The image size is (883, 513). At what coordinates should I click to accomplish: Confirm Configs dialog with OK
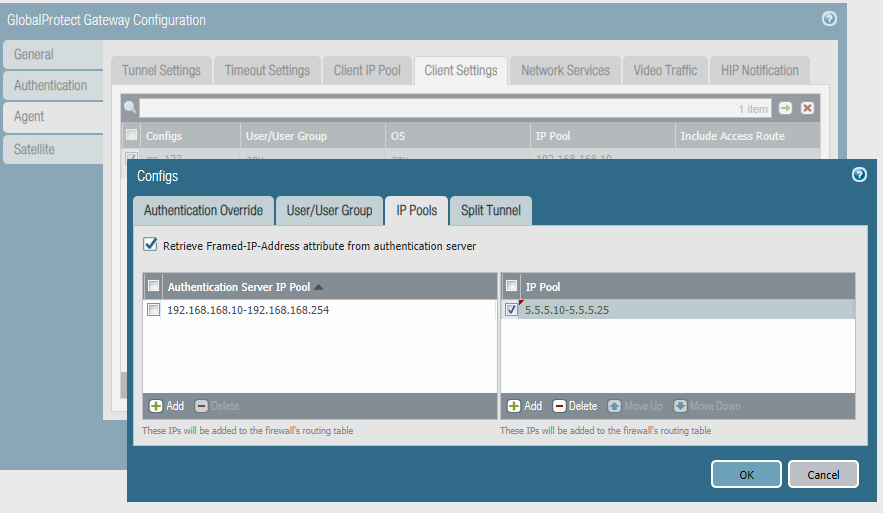[x=746, y=475]
